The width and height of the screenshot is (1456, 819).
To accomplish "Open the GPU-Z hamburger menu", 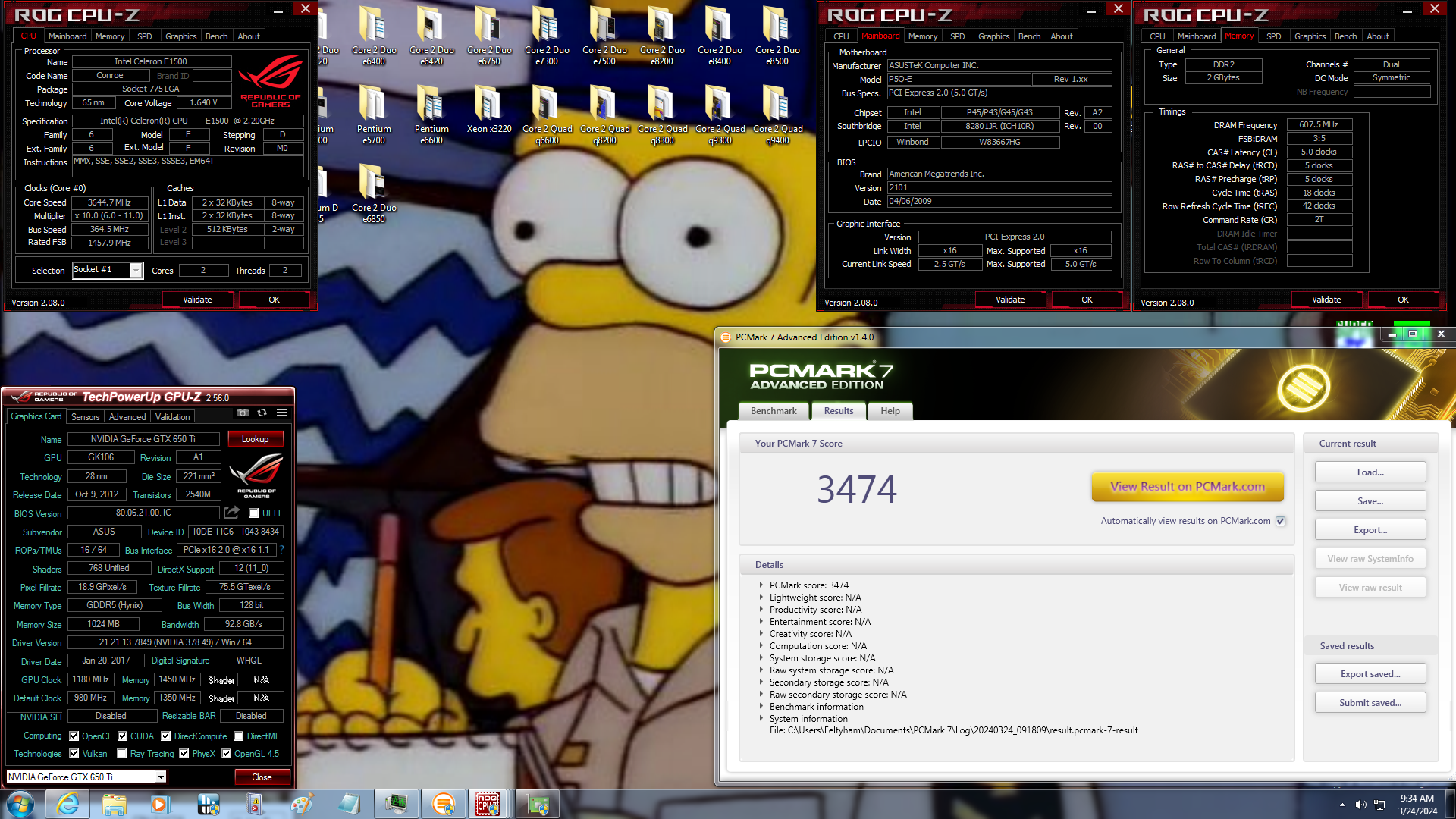I will [281, 413].
